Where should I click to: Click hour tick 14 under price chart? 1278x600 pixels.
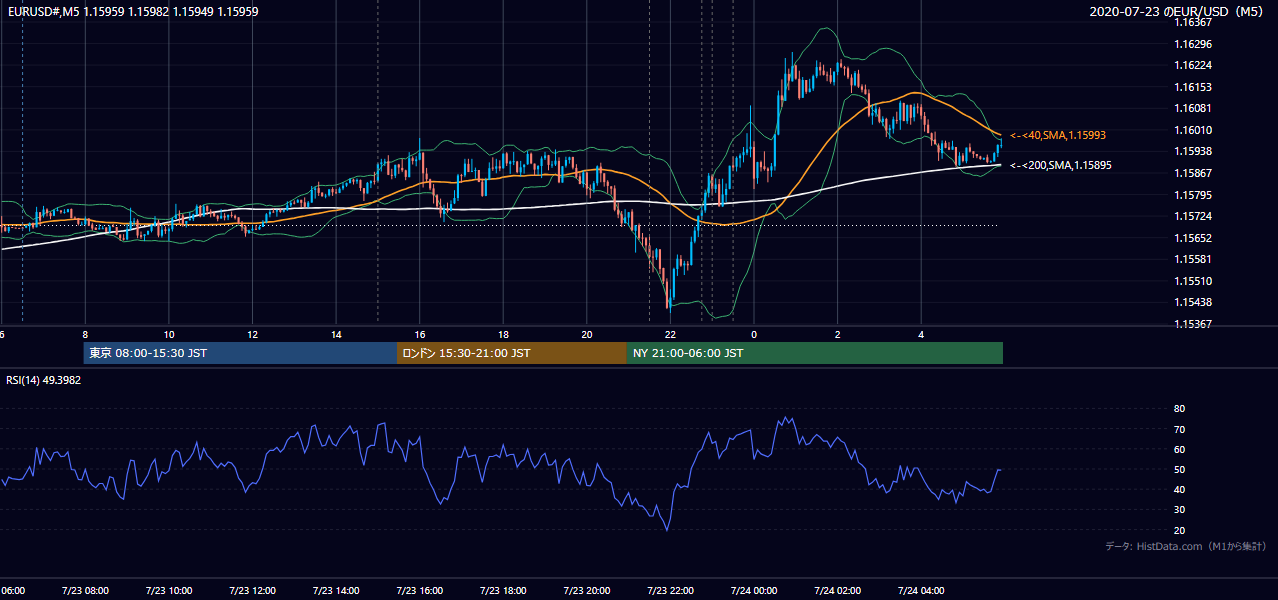coord(336,335)
